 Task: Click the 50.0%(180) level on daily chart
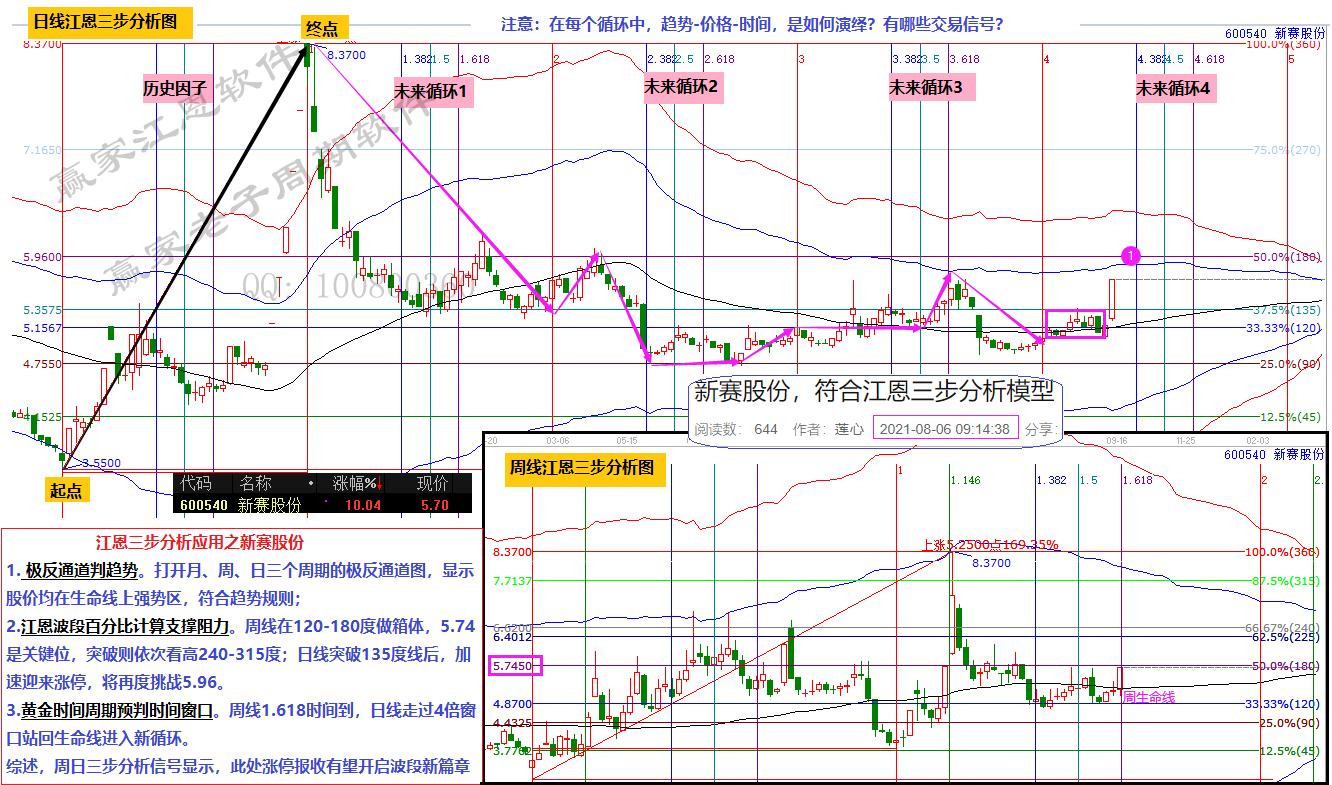1286,257
